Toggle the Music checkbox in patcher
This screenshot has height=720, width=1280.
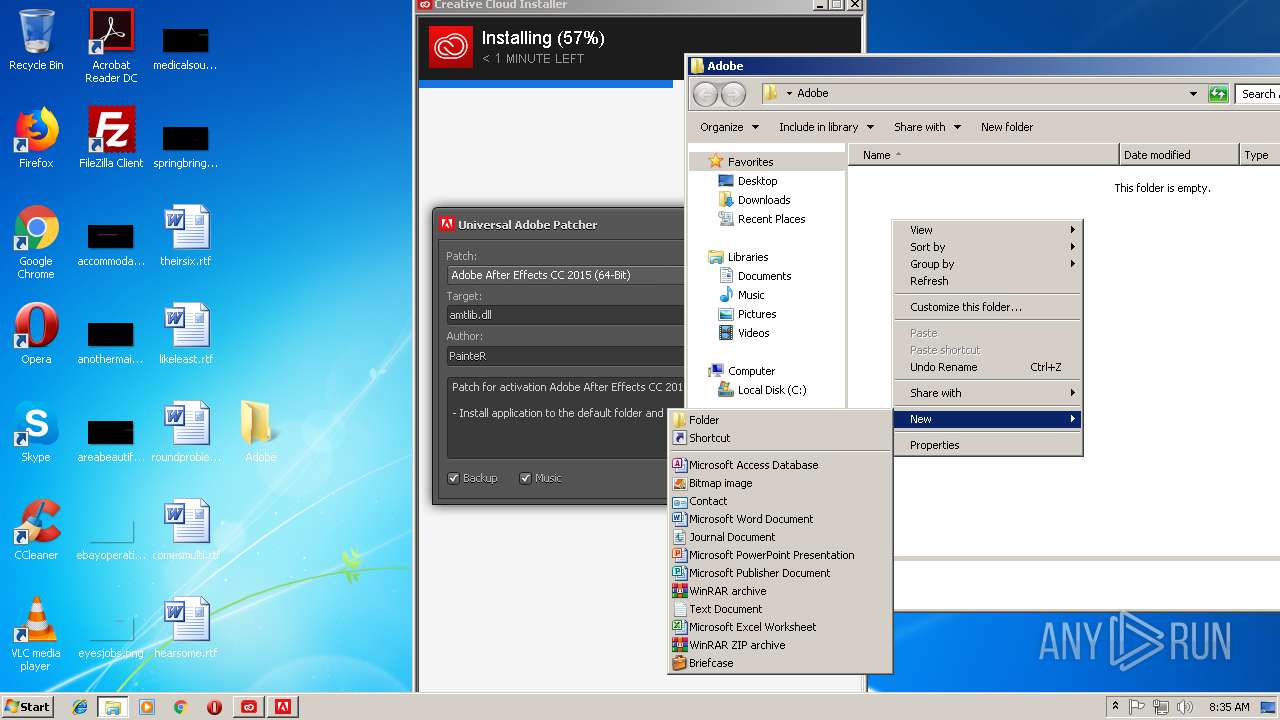(526, 478)
